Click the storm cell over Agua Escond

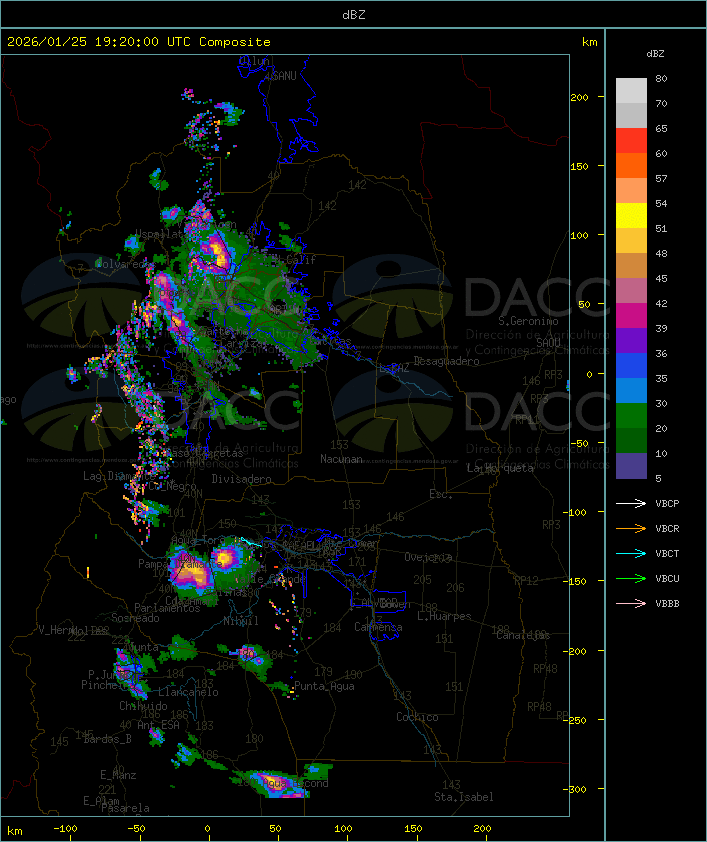click(x=276, y=783)
